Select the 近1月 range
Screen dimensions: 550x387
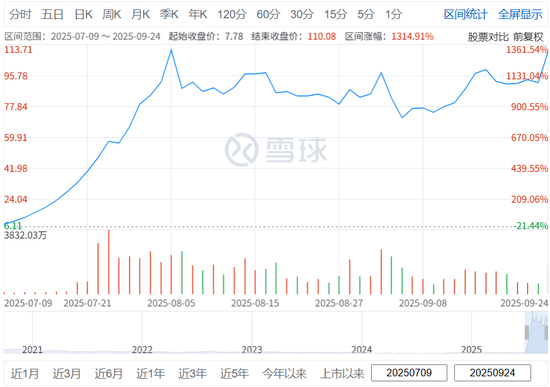click(25, 373)
